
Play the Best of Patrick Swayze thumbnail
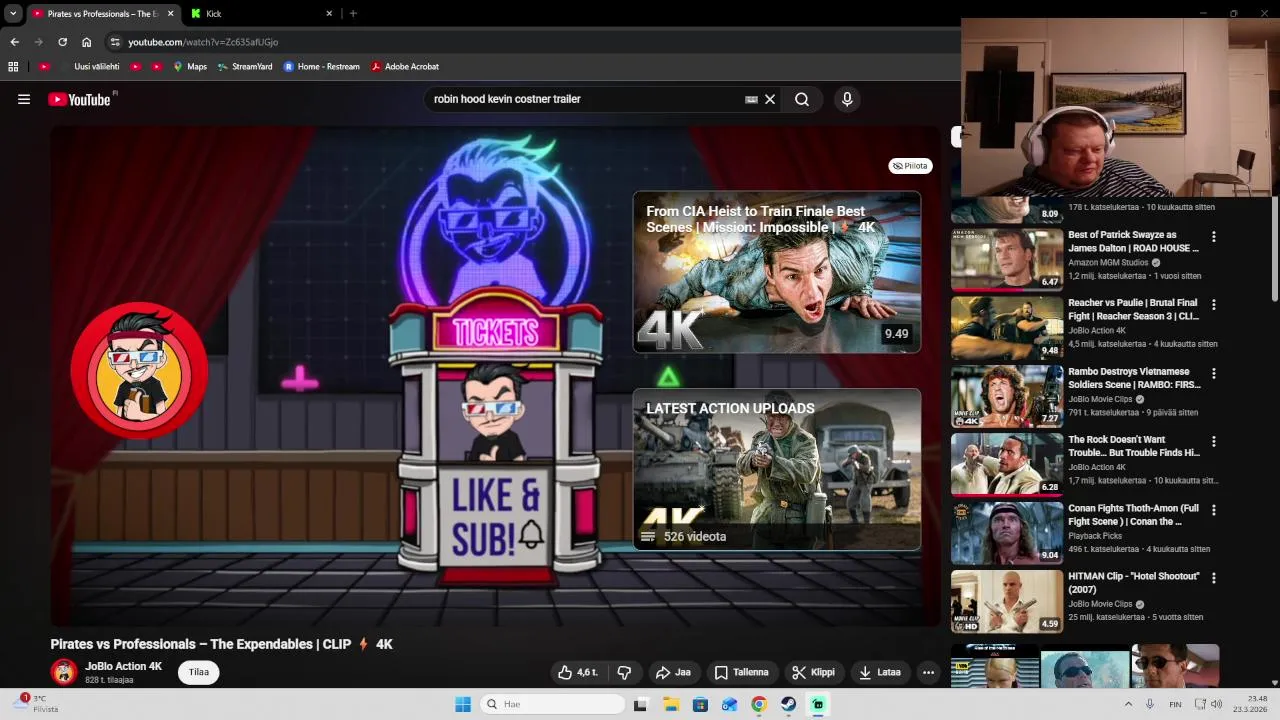pyautogui.click(x=1007, y=260)
